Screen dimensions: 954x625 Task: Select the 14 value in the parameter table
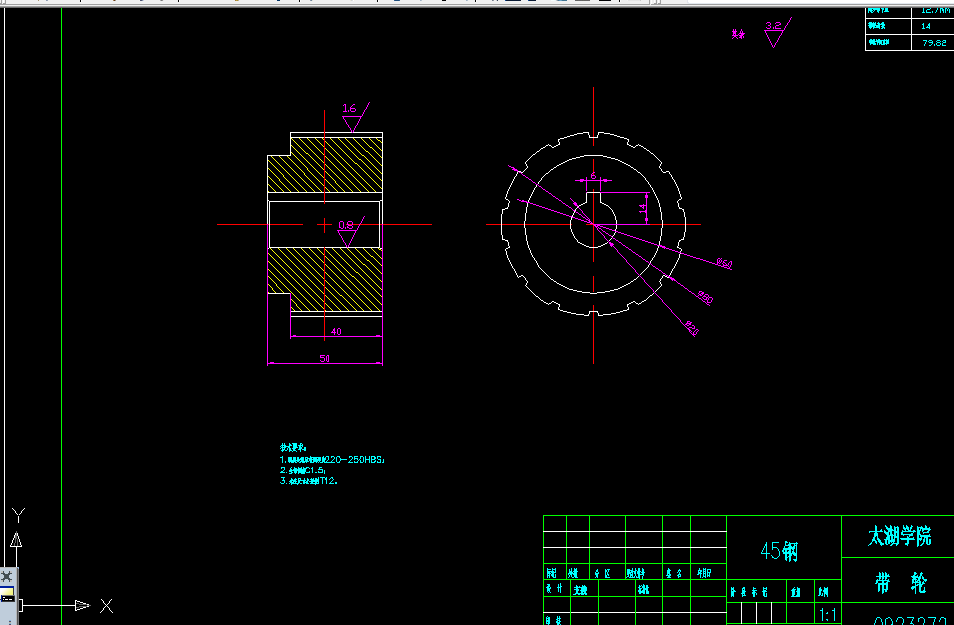click(926, 26)
